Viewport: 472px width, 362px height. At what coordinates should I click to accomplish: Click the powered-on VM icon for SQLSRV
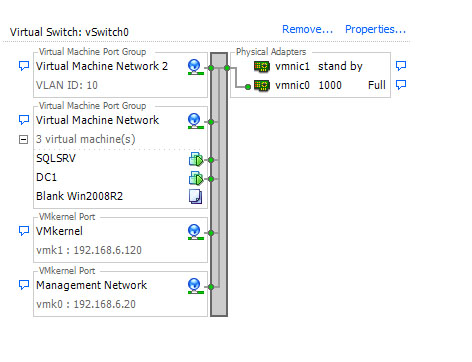point(196,159)
